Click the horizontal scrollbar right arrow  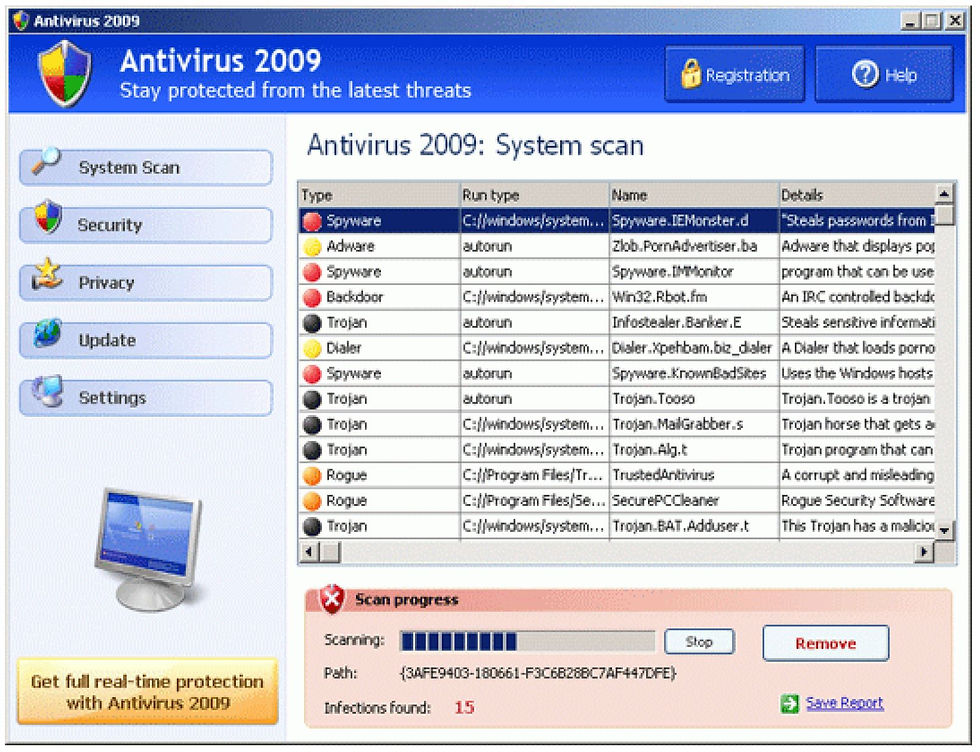[x=923, y=552]
